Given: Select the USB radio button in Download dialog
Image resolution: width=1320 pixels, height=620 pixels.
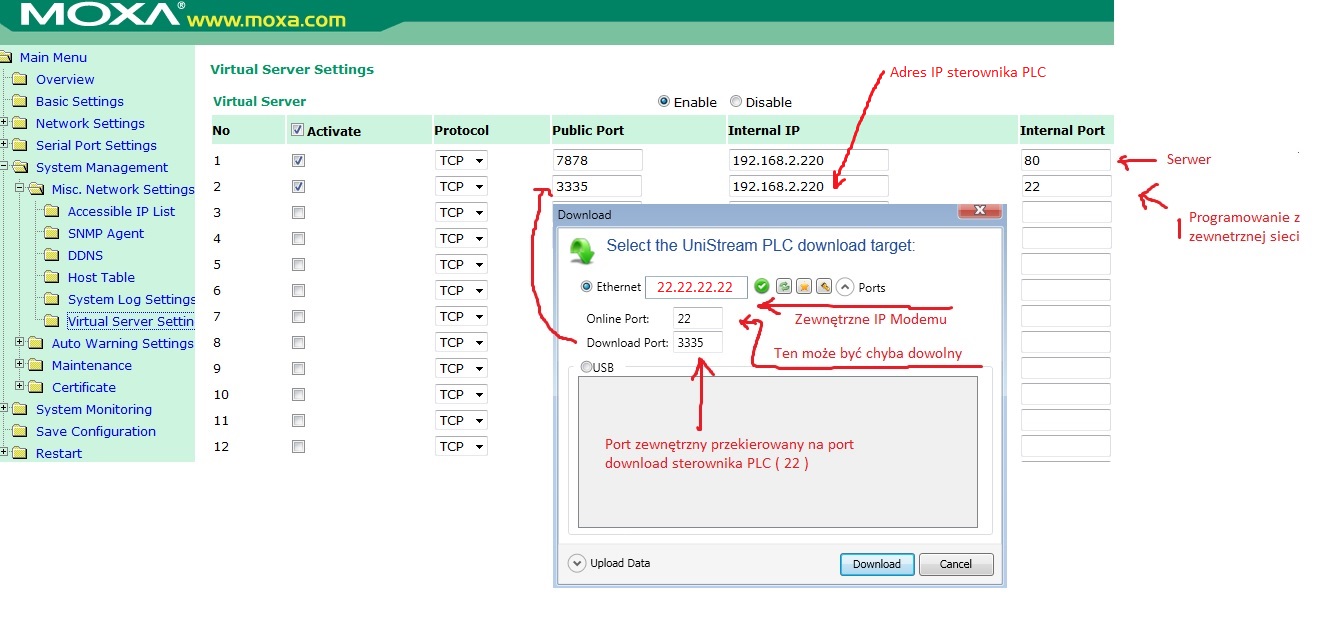Looking at the screenshot, I should (587, 367).
